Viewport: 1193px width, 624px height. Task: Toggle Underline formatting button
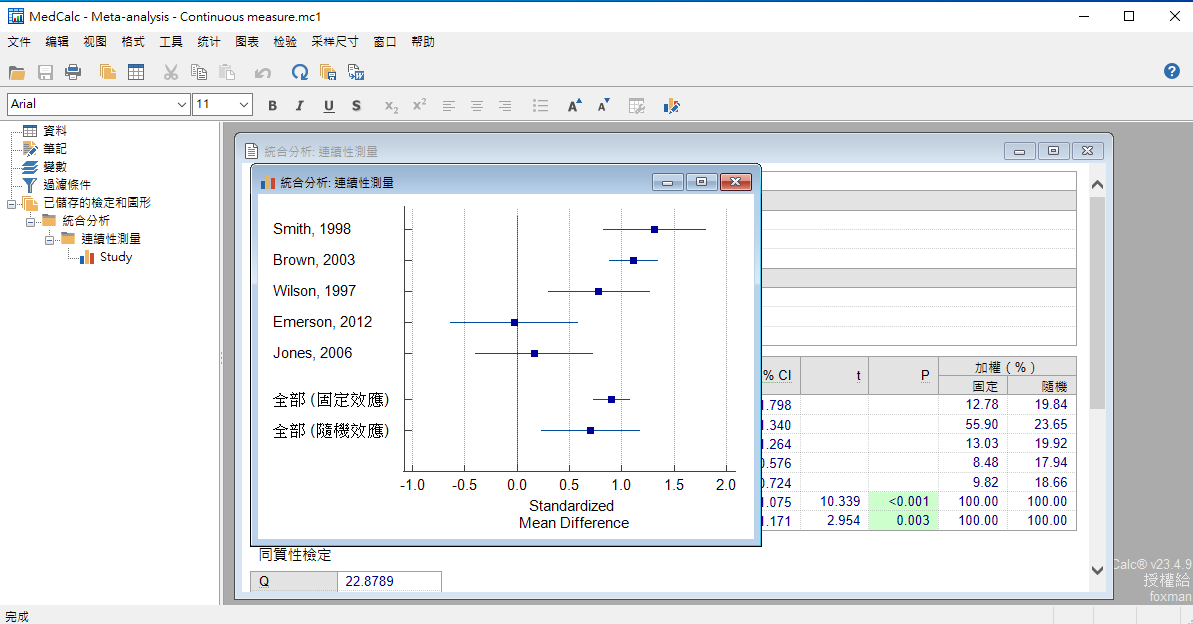(328, 105)
